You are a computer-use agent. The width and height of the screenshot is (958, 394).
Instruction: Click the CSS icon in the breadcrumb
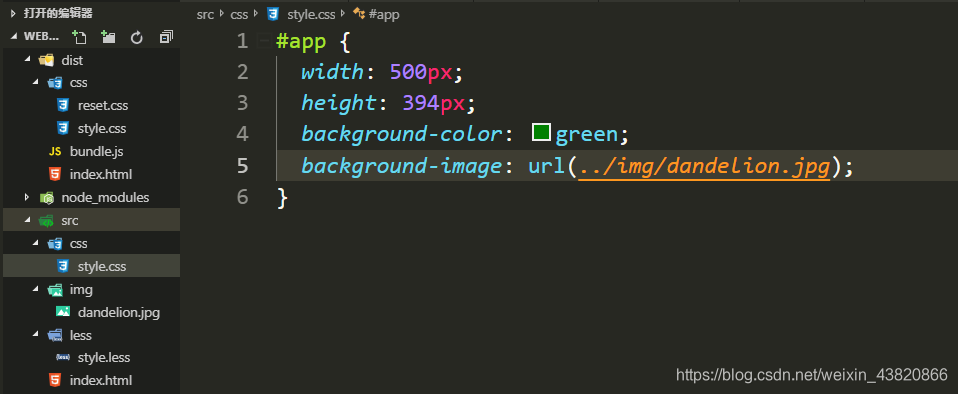273,13
